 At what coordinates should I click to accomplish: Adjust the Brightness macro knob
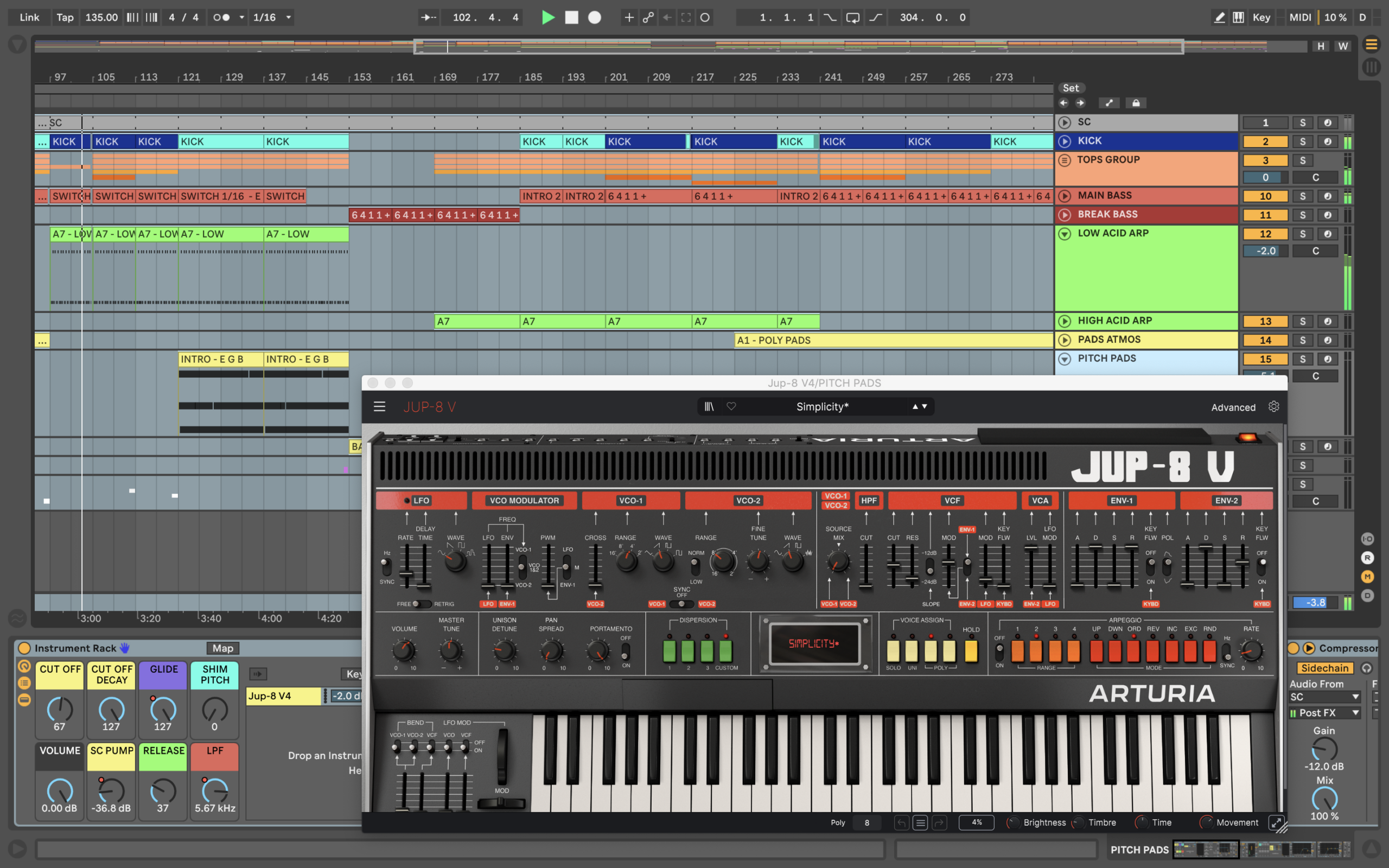(x=1014, y=822)
